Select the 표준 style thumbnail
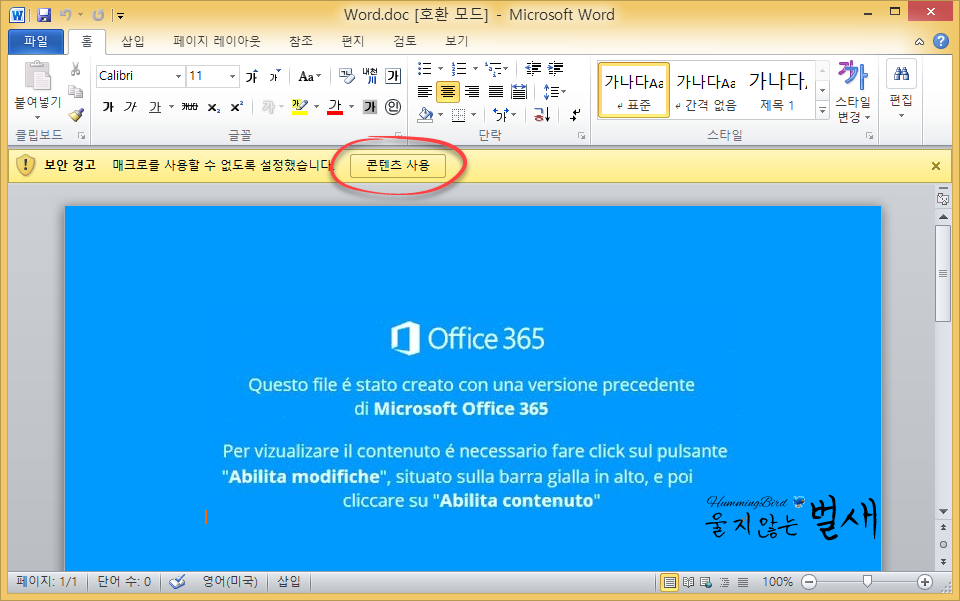The image size is (960, 601). [634, 90]
